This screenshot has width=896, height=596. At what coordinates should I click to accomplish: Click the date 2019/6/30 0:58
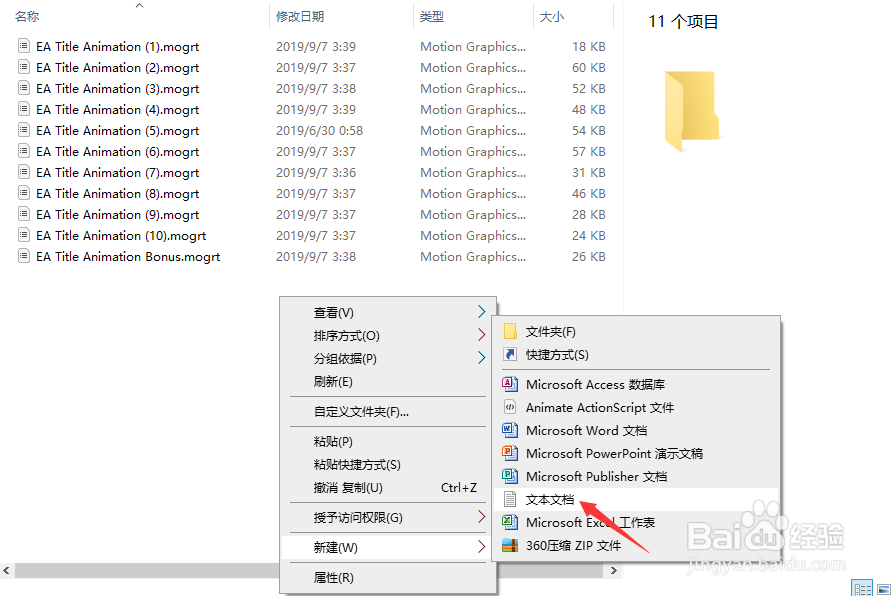coord(319,130)
